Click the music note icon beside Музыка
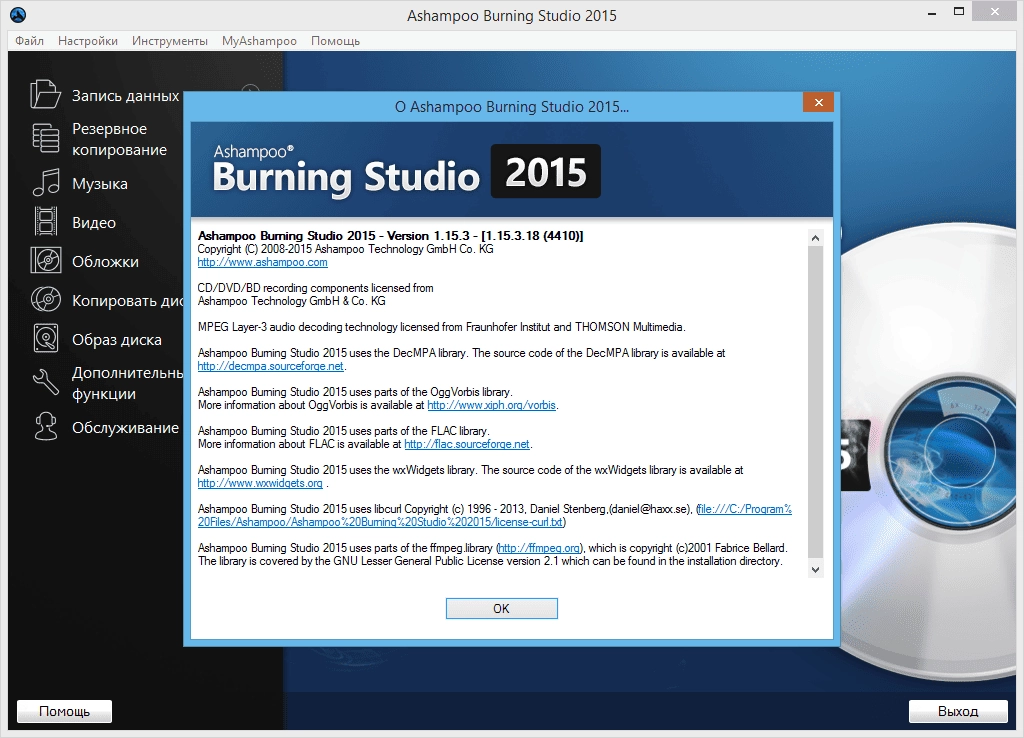The image size is (1024, 738). tap(46, 183)
